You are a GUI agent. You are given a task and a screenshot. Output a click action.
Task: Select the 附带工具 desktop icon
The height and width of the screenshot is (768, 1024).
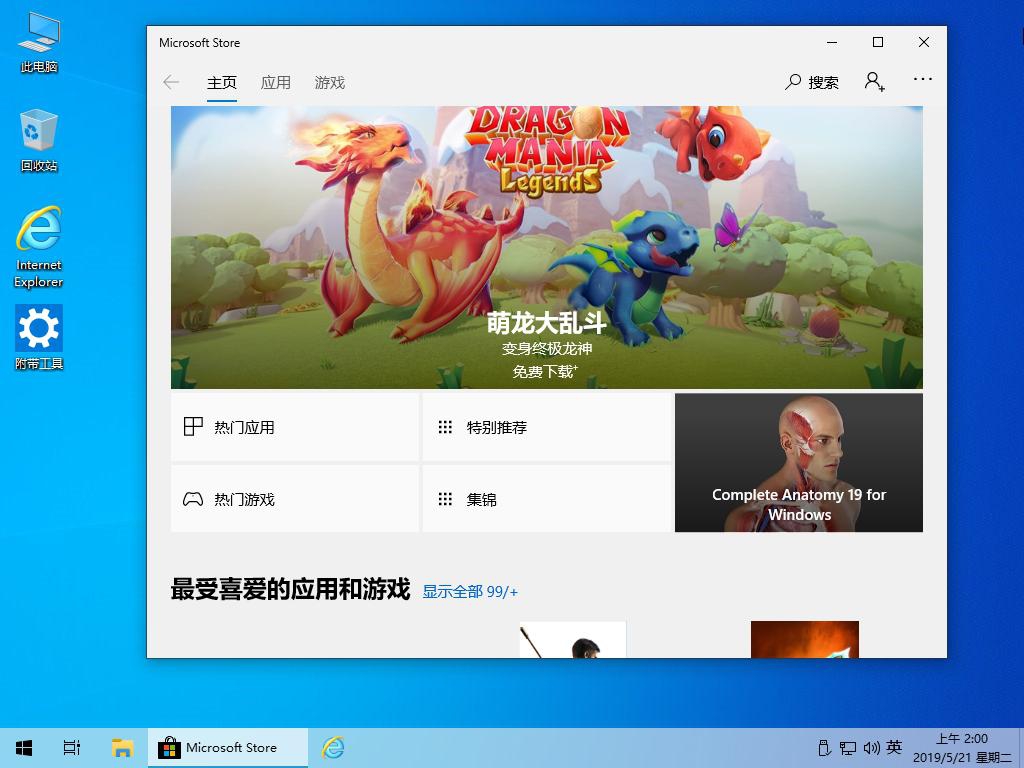(39, 338)
